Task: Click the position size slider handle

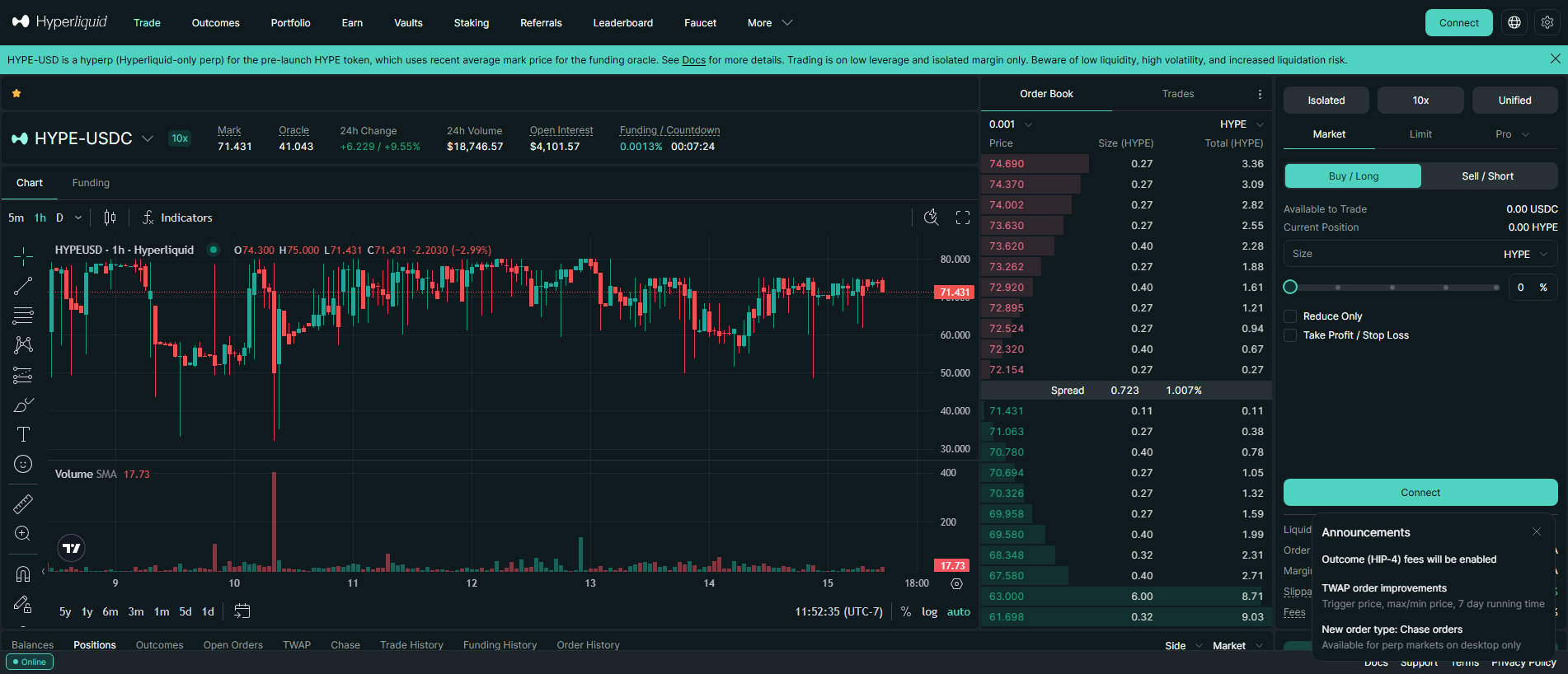Action: (1290, 287)
